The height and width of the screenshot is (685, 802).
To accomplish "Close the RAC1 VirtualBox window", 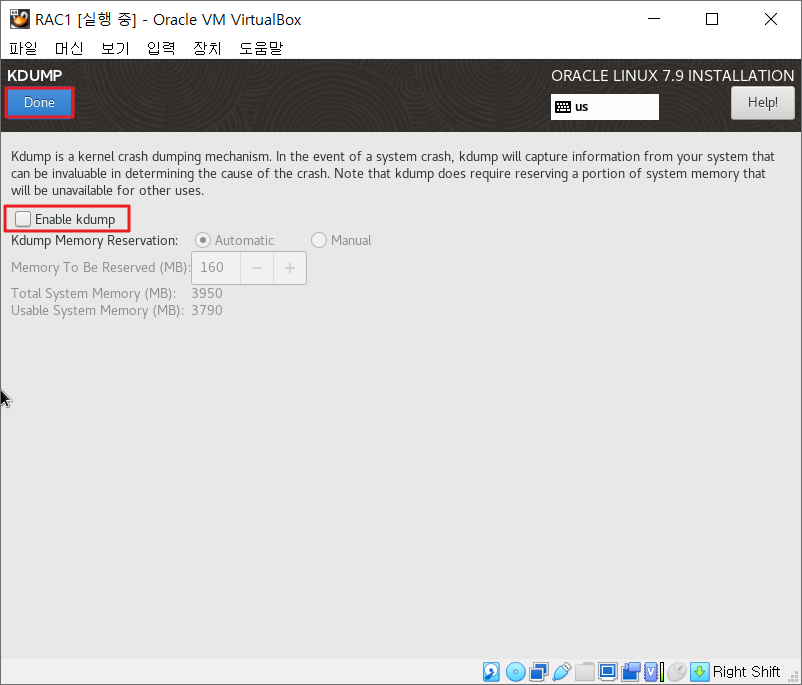I will [770, 19].
